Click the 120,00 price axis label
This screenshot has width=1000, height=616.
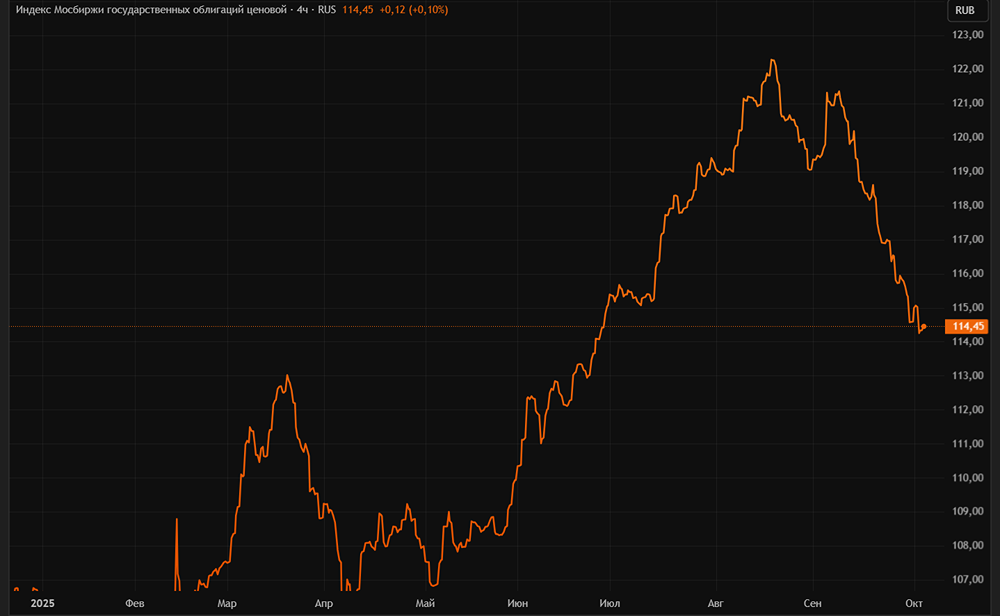coord(967,137)
